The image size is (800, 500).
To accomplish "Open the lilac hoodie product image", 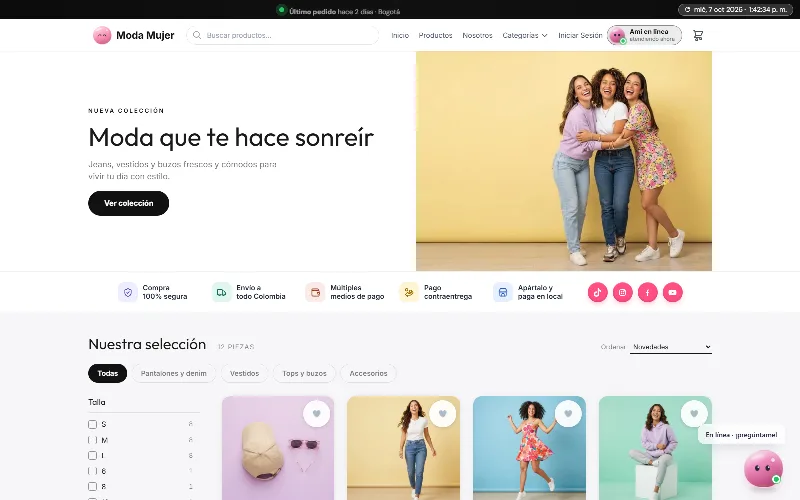I will tap(655, 448).
